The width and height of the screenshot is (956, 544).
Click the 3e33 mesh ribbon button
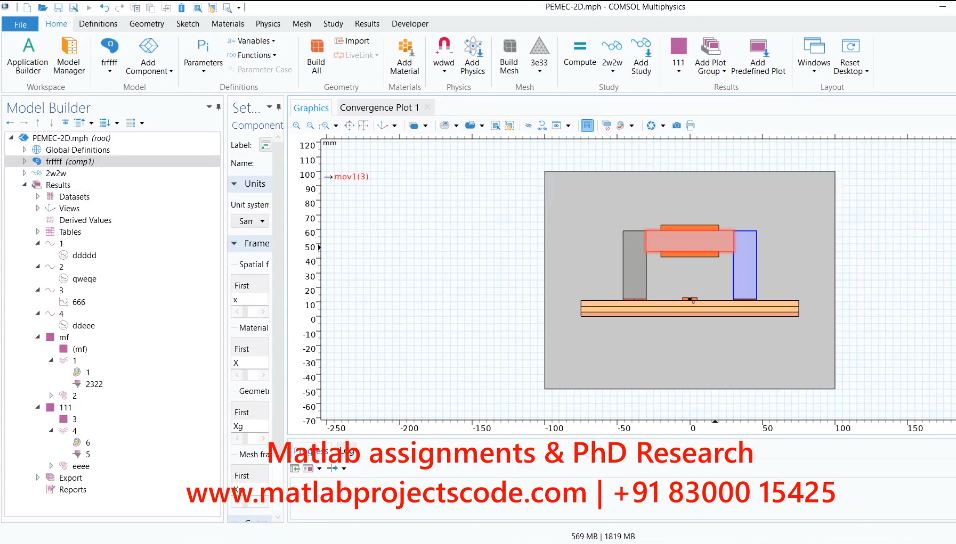point(539,55)
